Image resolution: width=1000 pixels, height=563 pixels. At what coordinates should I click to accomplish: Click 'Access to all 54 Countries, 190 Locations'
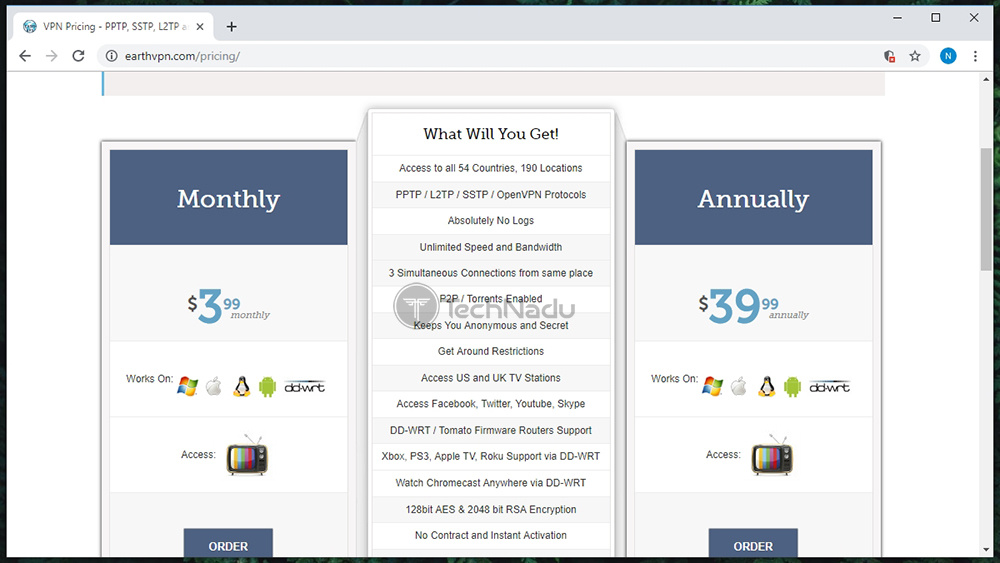click(x=490, y=168)
